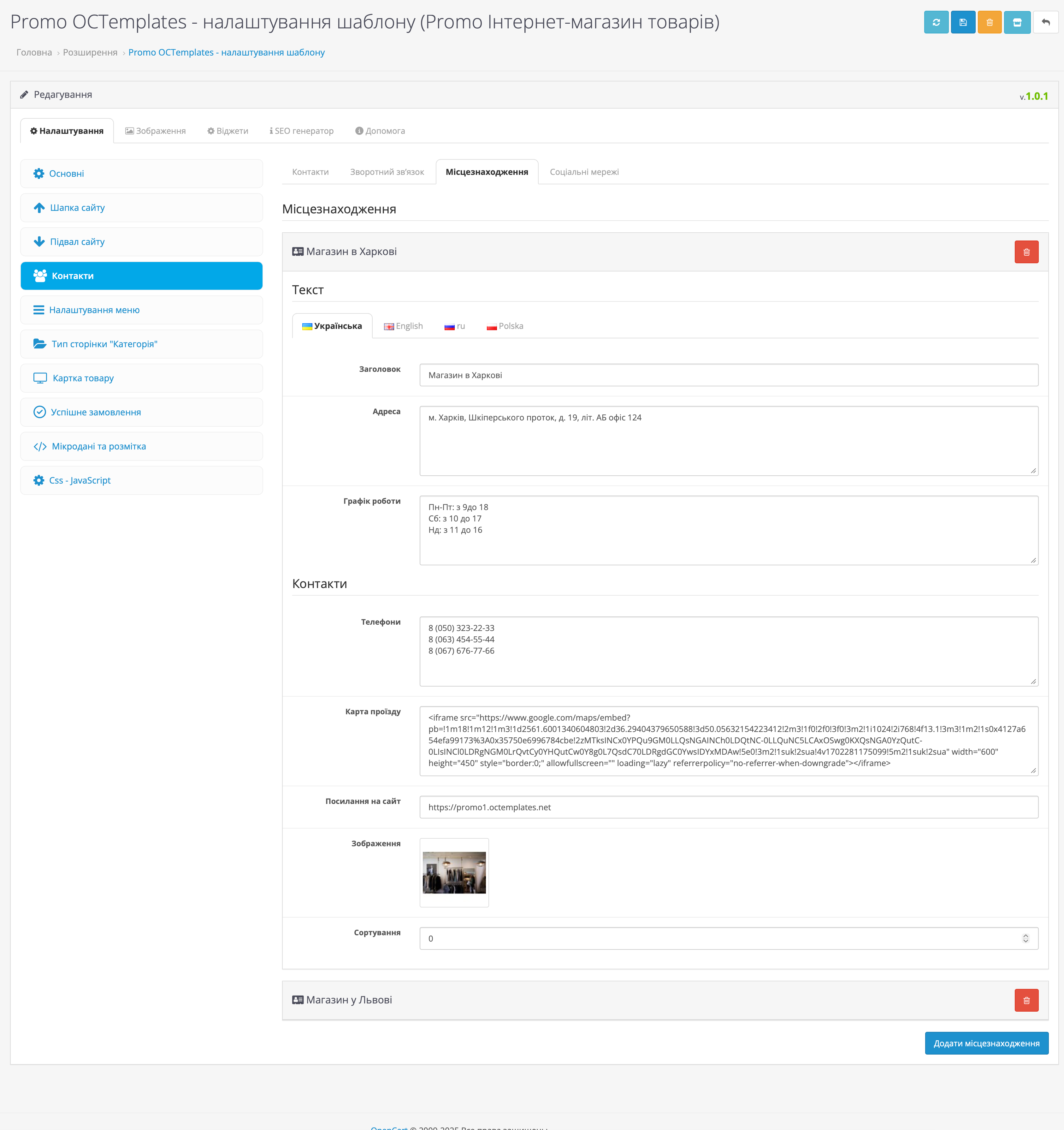Go back with the return arrow icon
The width and height of the screenshot is (1064, 1130).
1045,23
